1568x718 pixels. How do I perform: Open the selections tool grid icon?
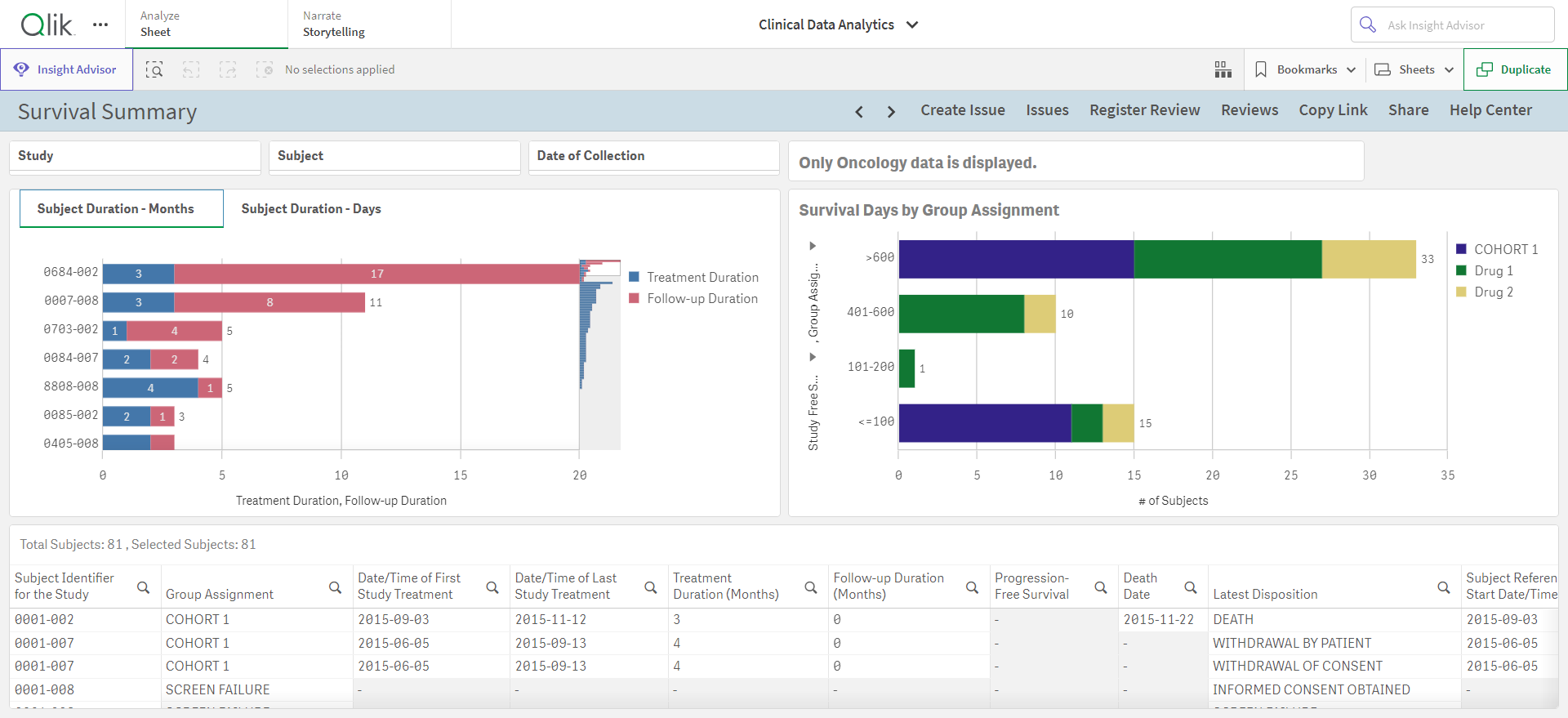point(1223,69)
